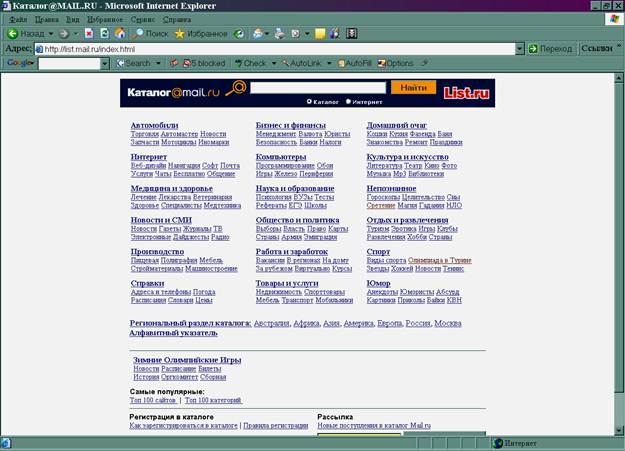625x451 pixels.
Task: Select the Каталог search radio button
Action: pyautogui.click(x=309, y=102)
